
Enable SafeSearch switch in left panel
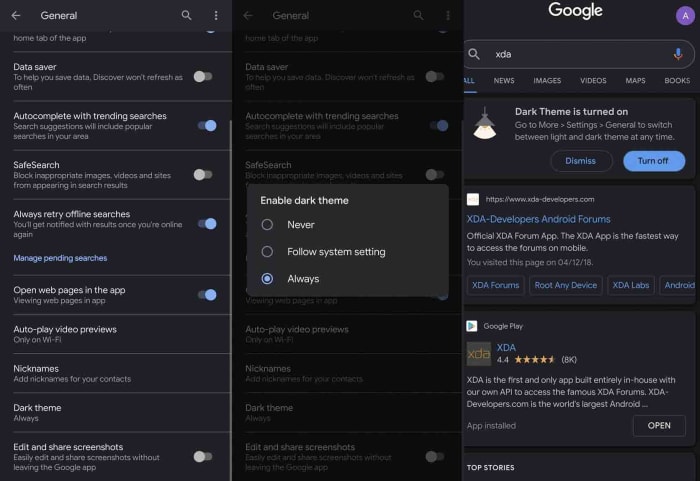click(x=203, y=175)
